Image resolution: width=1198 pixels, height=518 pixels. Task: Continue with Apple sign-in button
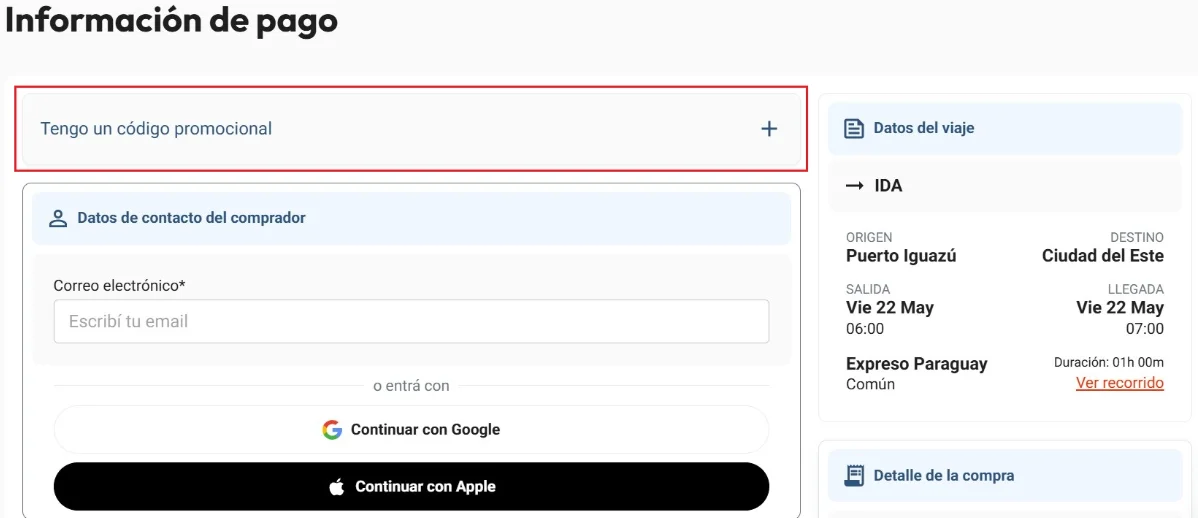(x=411, y=487)
